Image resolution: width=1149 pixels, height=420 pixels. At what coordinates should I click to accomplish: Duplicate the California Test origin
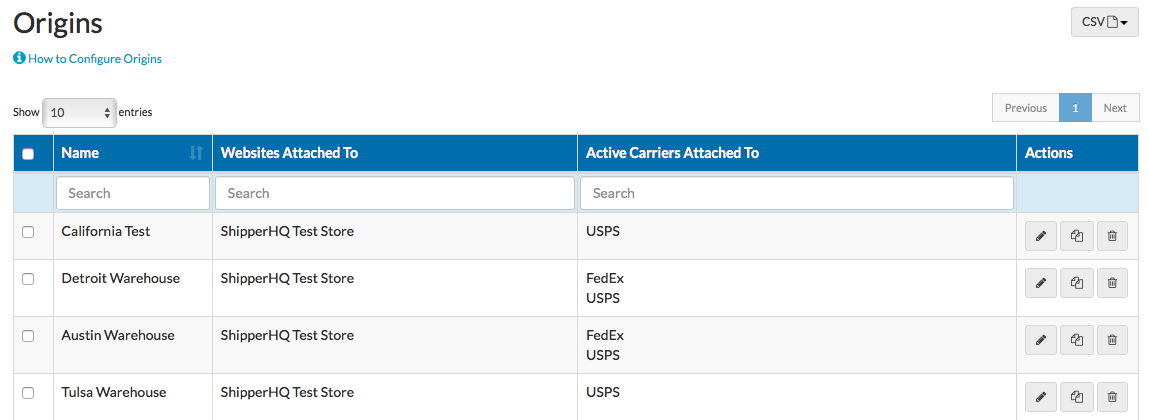coord(1076,236)
